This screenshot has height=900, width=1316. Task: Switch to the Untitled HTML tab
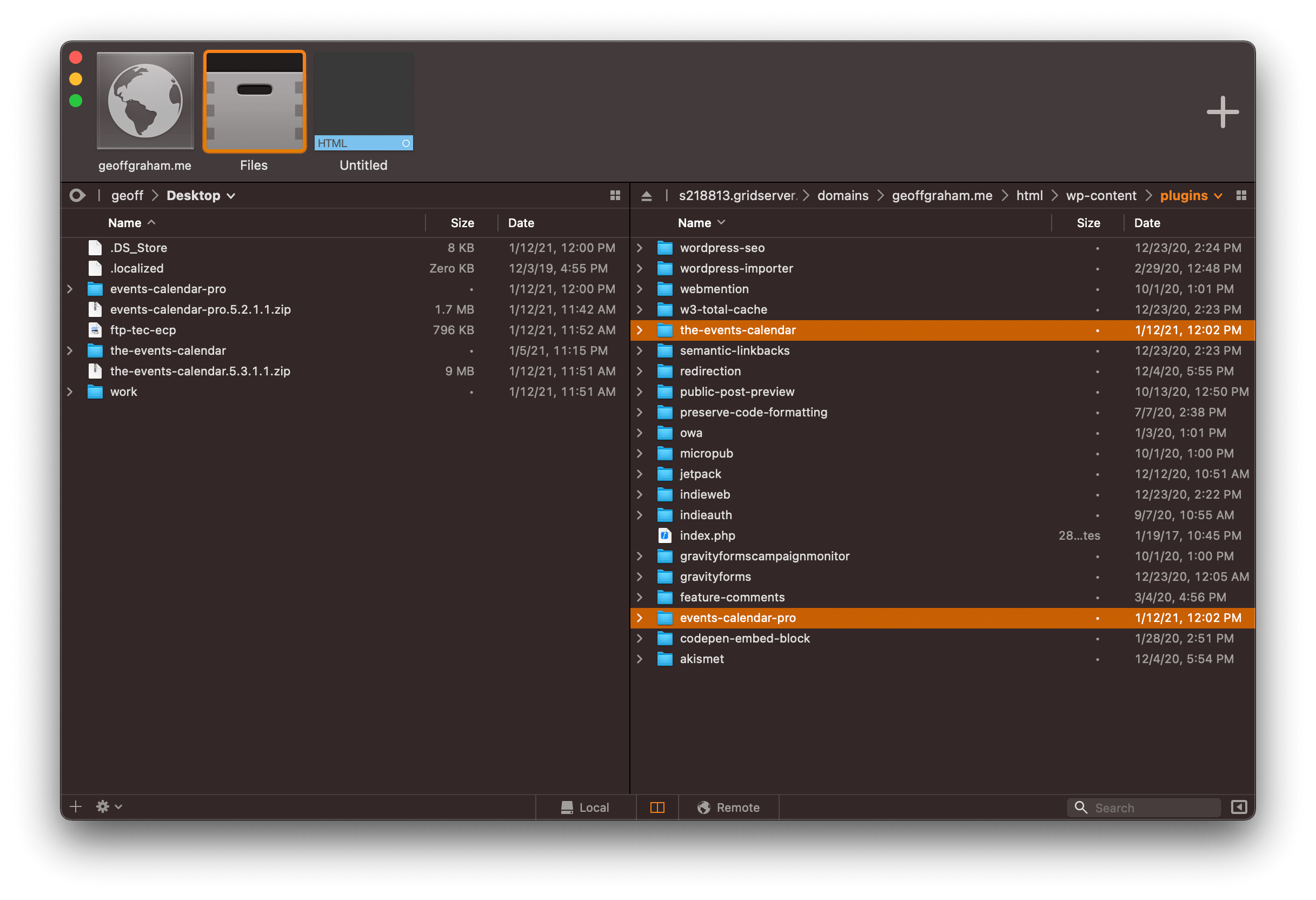pyautogui.click(x=363, y=101)
